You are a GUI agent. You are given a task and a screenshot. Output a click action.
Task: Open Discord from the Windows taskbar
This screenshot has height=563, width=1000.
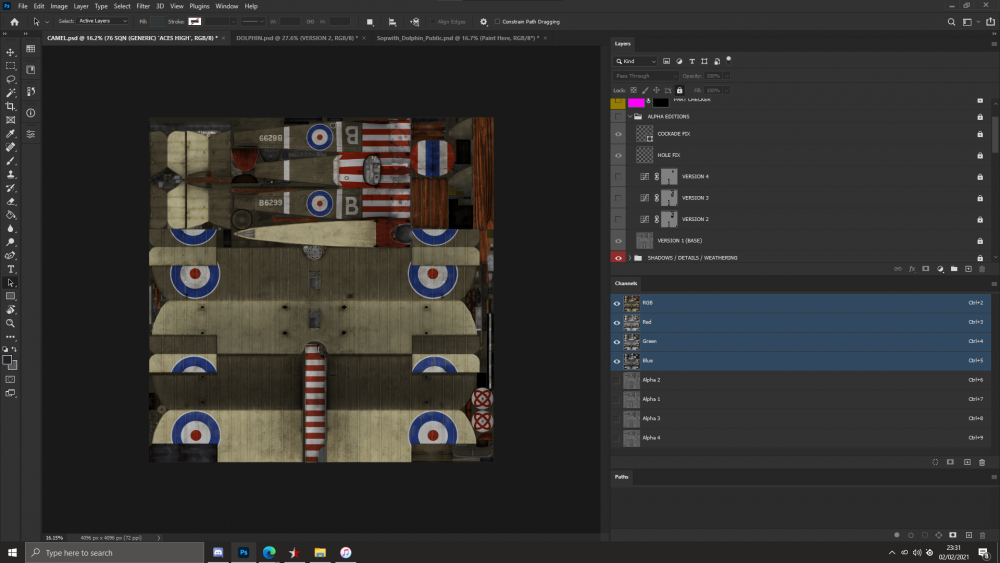[x=218, y=552]
